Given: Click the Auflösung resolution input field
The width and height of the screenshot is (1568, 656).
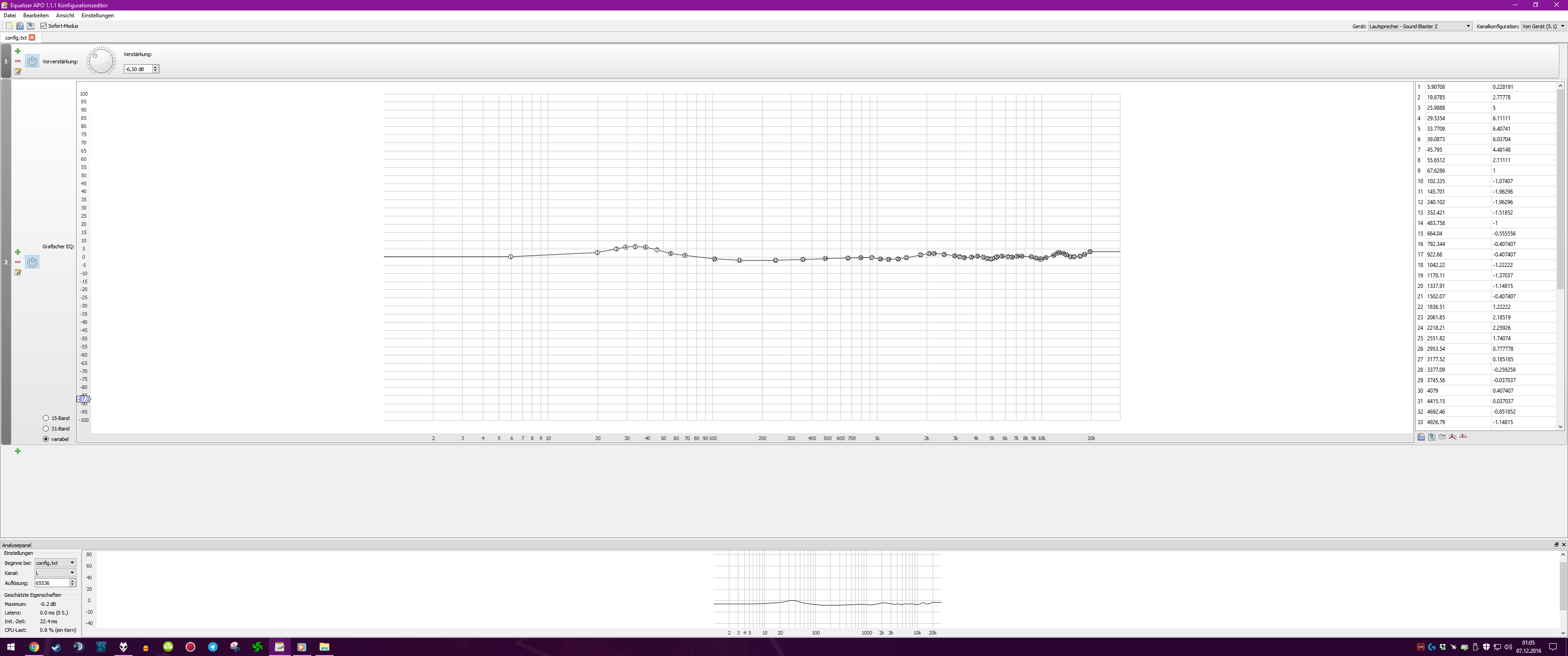Looking at the screenshot, I should [x=51, y=583].
